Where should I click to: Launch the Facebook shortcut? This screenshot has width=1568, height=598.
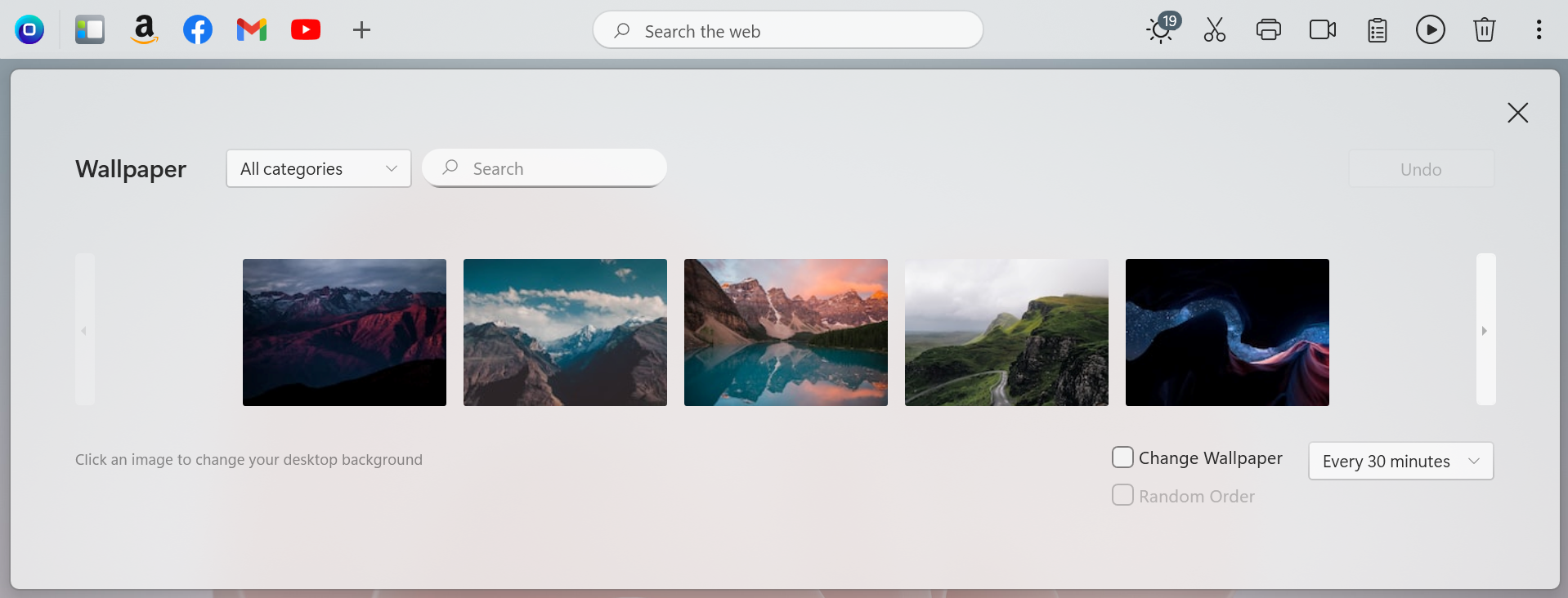198,30
